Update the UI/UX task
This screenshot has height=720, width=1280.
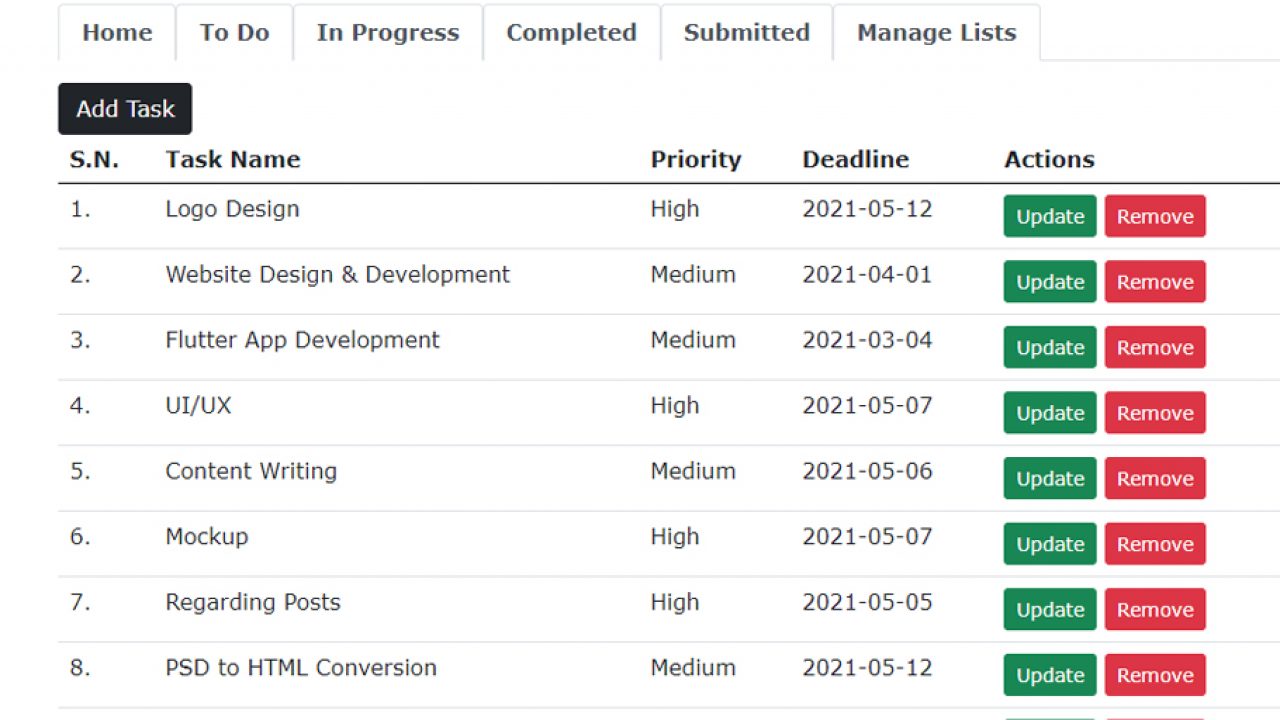(1050, 413)
